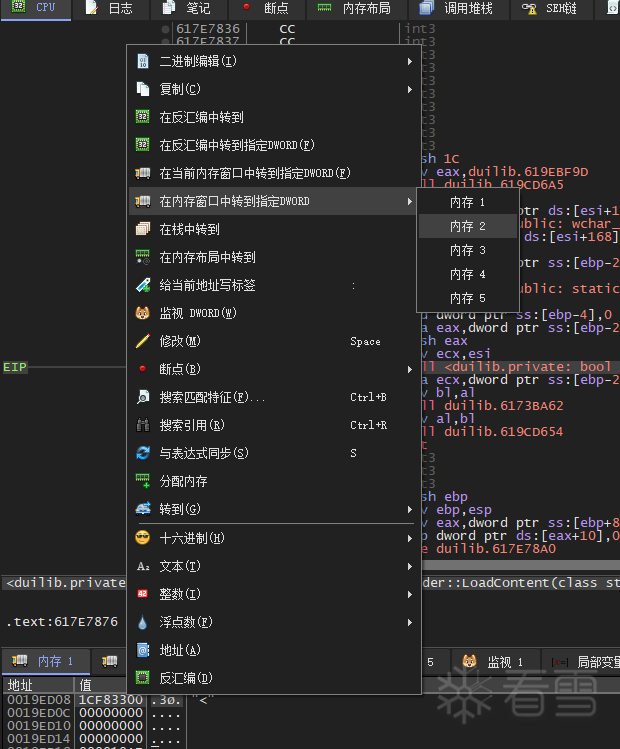The image size is (620, 749).
Task: Expand the 复制(C) submenu arrow
Action: 410,89
